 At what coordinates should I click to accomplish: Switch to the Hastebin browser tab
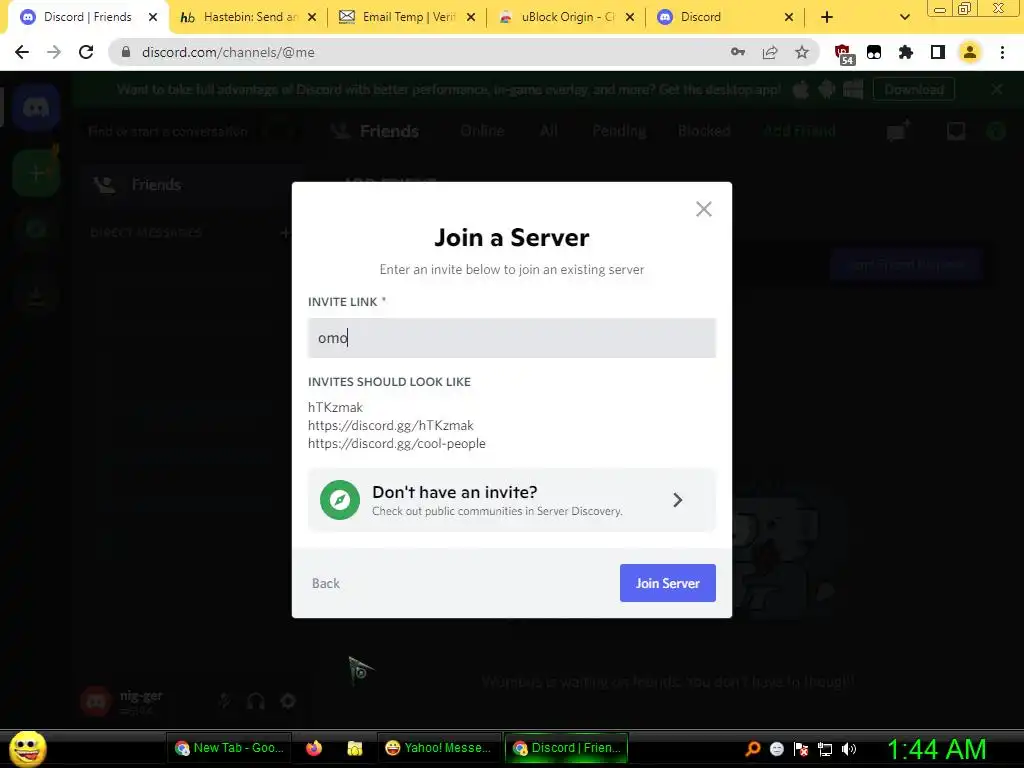[x=249, y=17]
